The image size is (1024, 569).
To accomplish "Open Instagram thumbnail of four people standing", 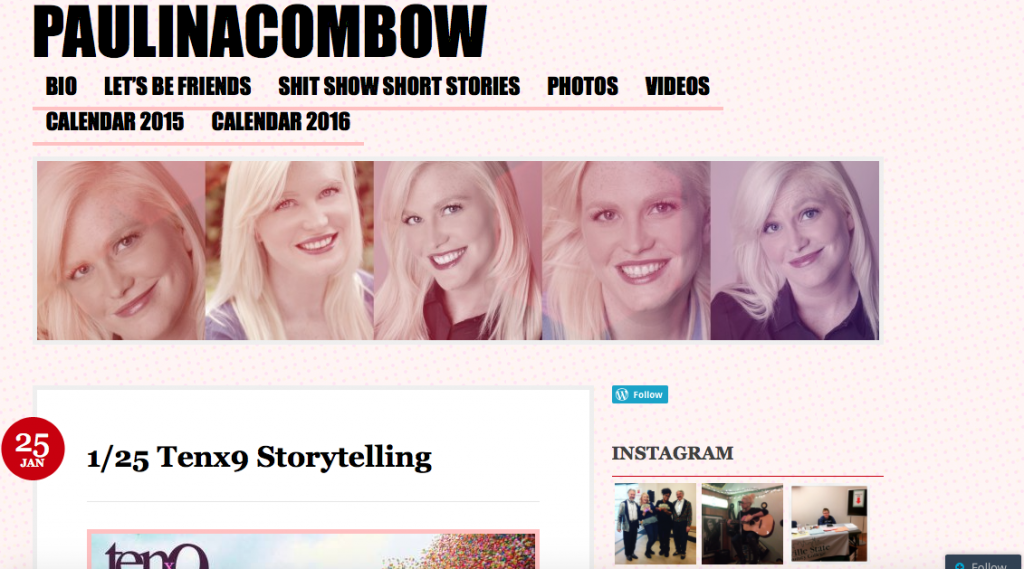I will [x=655, y=523].
